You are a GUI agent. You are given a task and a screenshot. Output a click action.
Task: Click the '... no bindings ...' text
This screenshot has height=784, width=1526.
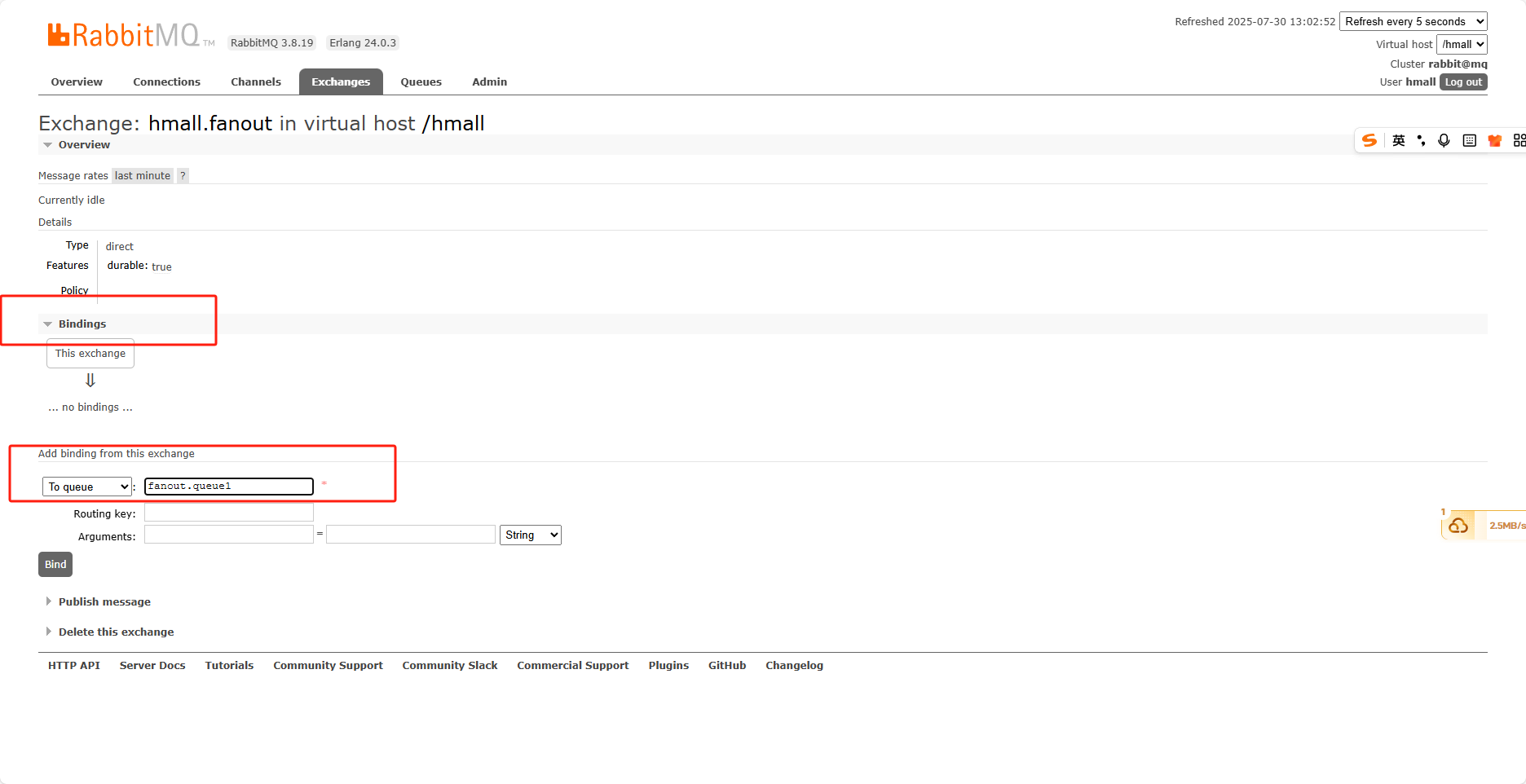click(x=90, y=407)
